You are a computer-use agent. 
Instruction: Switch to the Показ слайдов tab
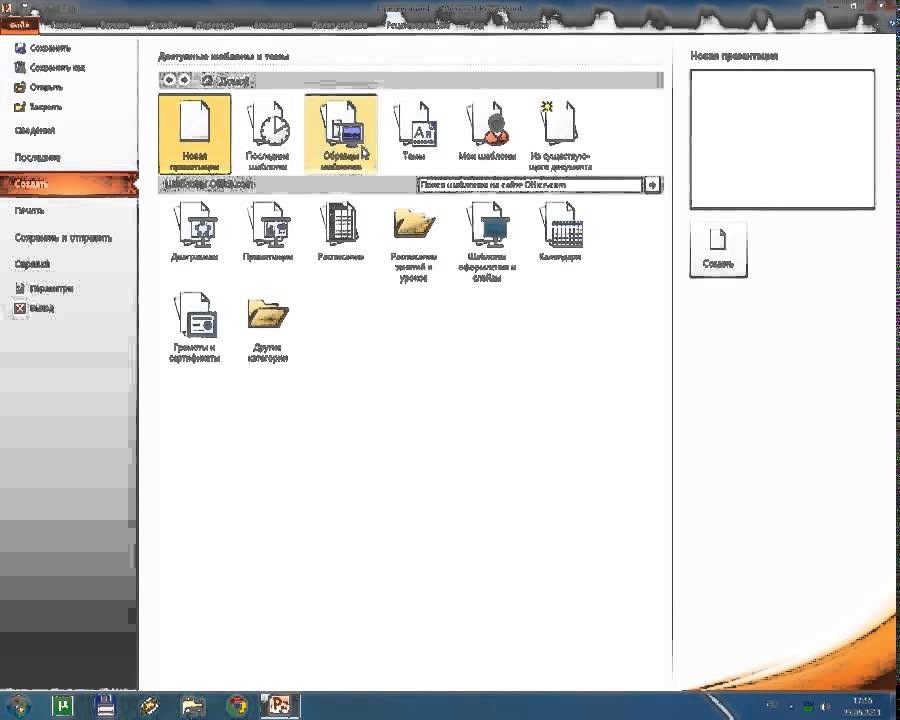[x=339, y=25]
